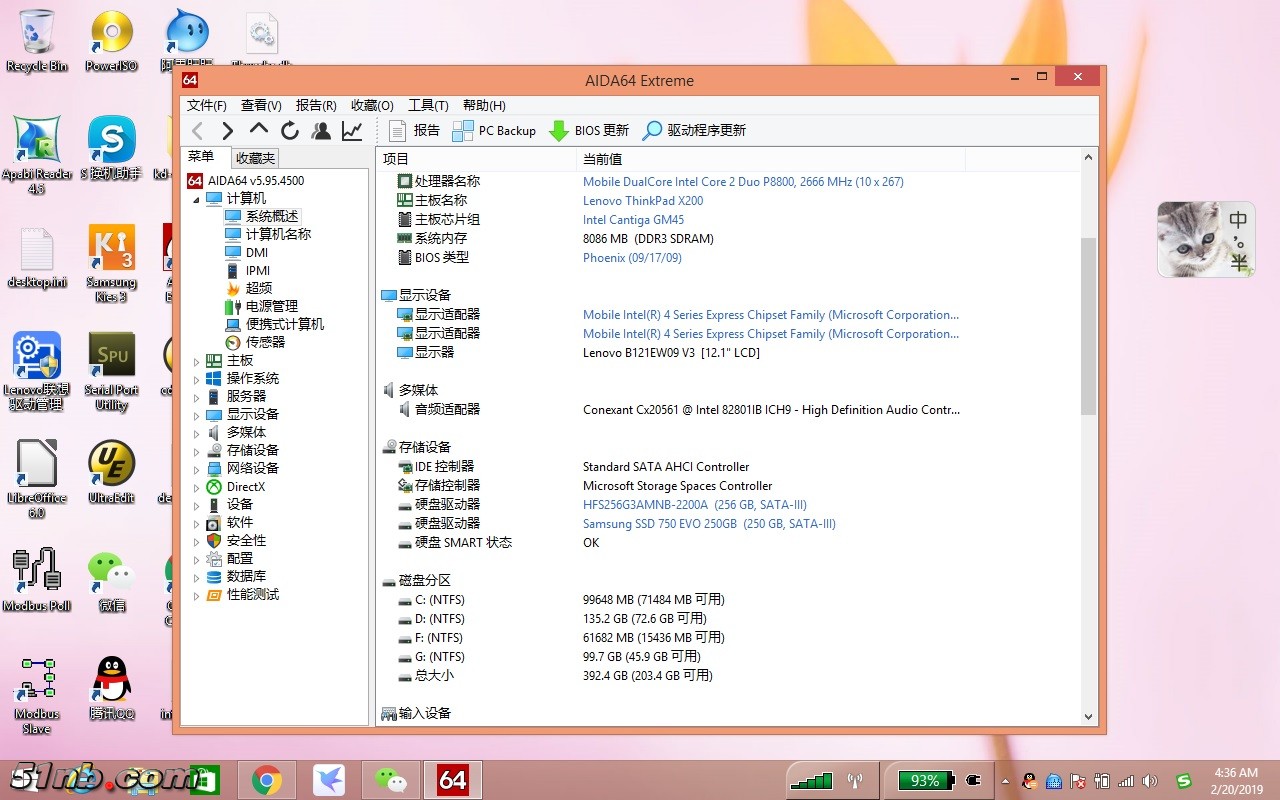Click the BIOS 更新 button
Screen dimensions: 1280x800
point(589,131)
